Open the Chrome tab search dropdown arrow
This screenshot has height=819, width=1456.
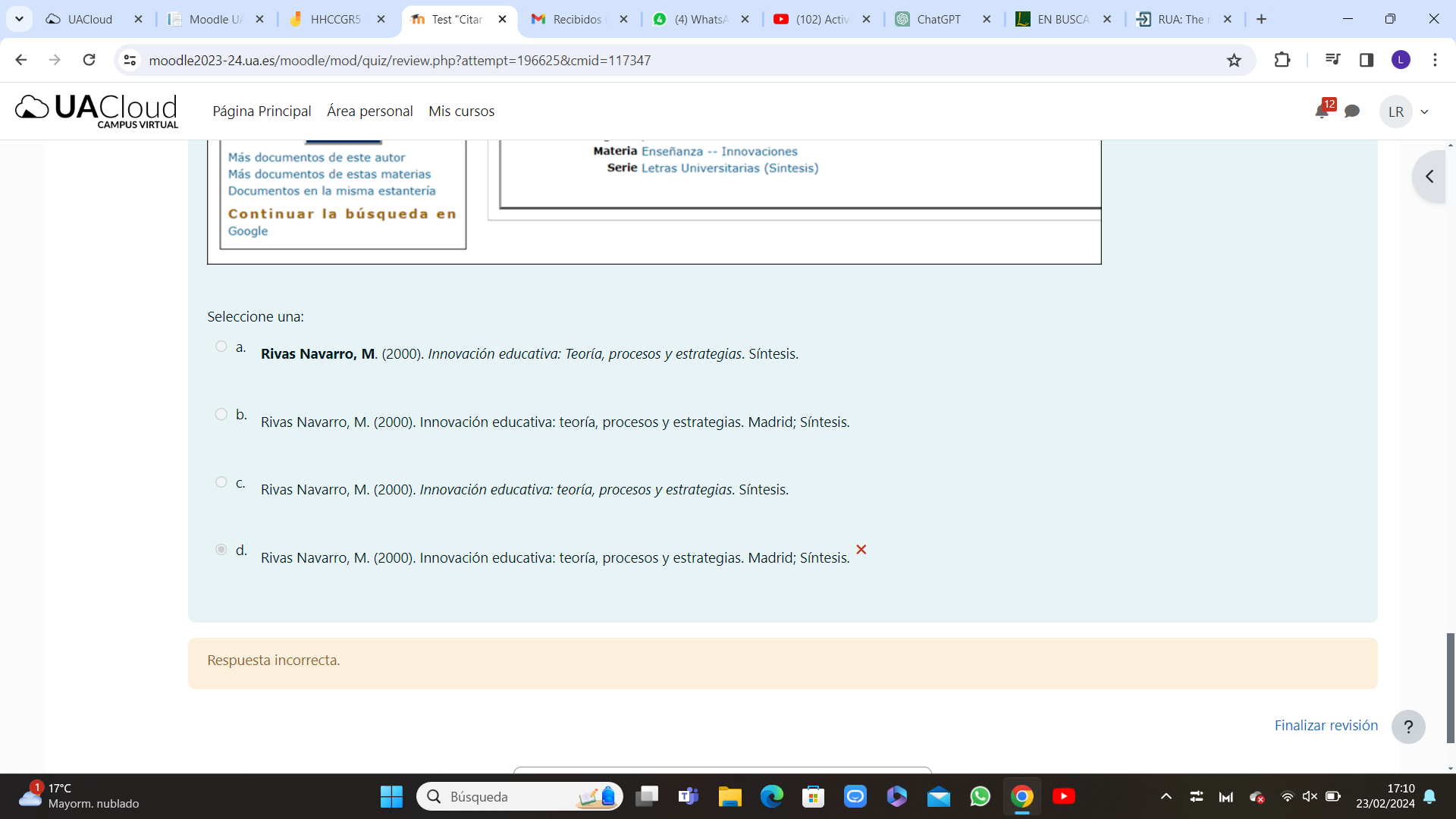click(x=19, y=19)
